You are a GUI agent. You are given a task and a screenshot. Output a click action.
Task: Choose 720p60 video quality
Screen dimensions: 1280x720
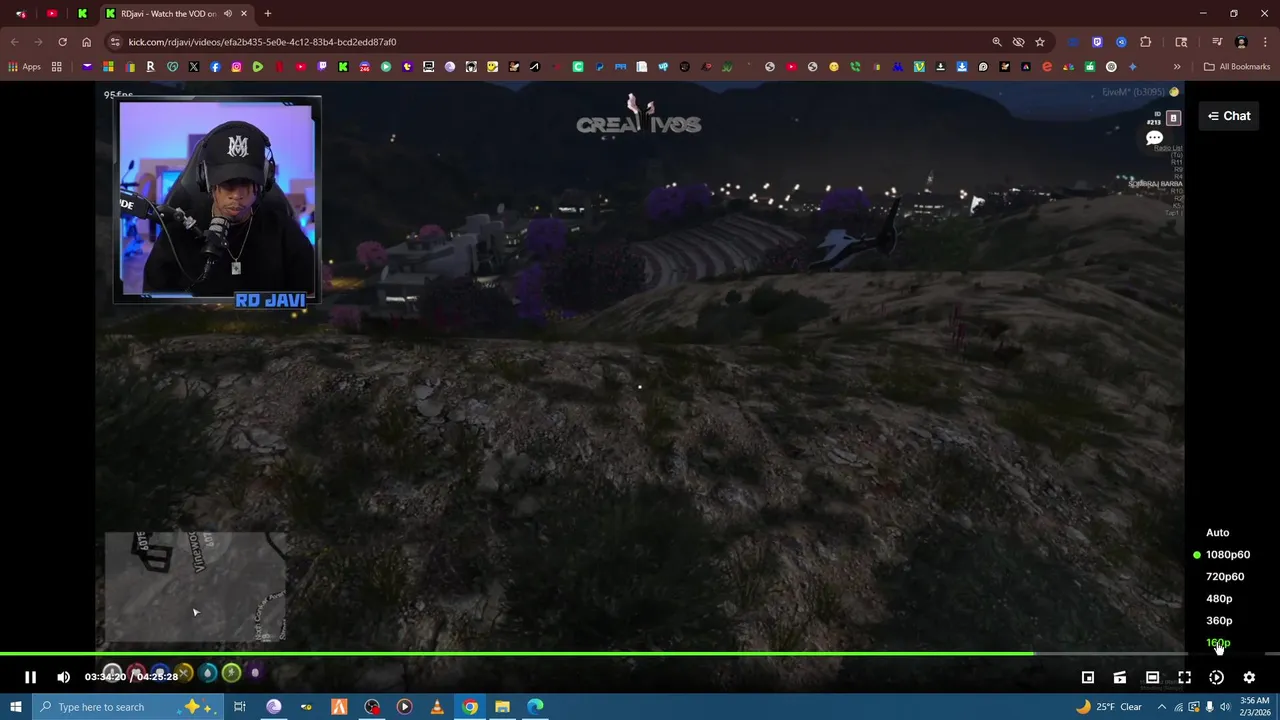coord(1225,577)
